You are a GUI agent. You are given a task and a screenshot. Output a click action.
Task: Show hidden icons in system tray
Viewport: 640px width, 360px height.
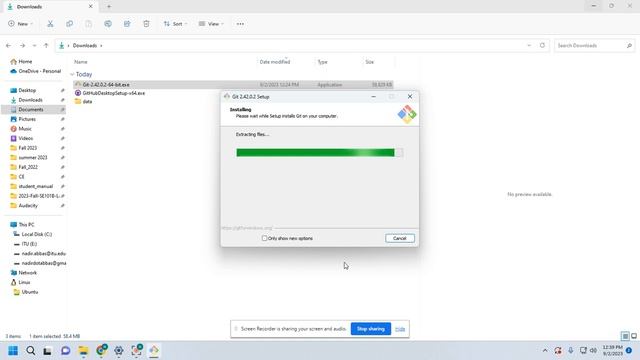click(x=545, y=351)
